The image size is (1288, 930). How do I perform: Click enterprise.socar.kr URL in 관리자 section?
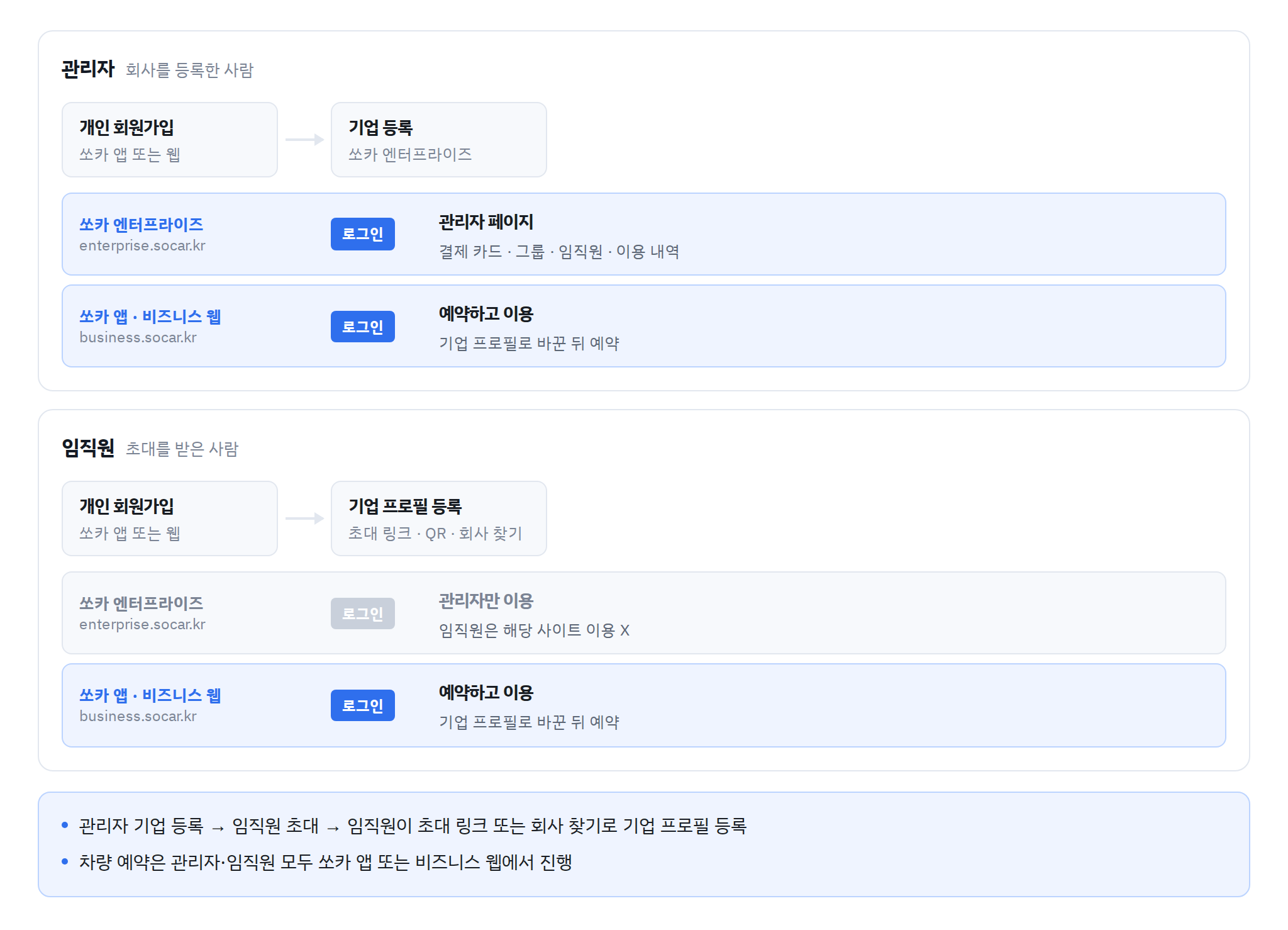[142, 245]
